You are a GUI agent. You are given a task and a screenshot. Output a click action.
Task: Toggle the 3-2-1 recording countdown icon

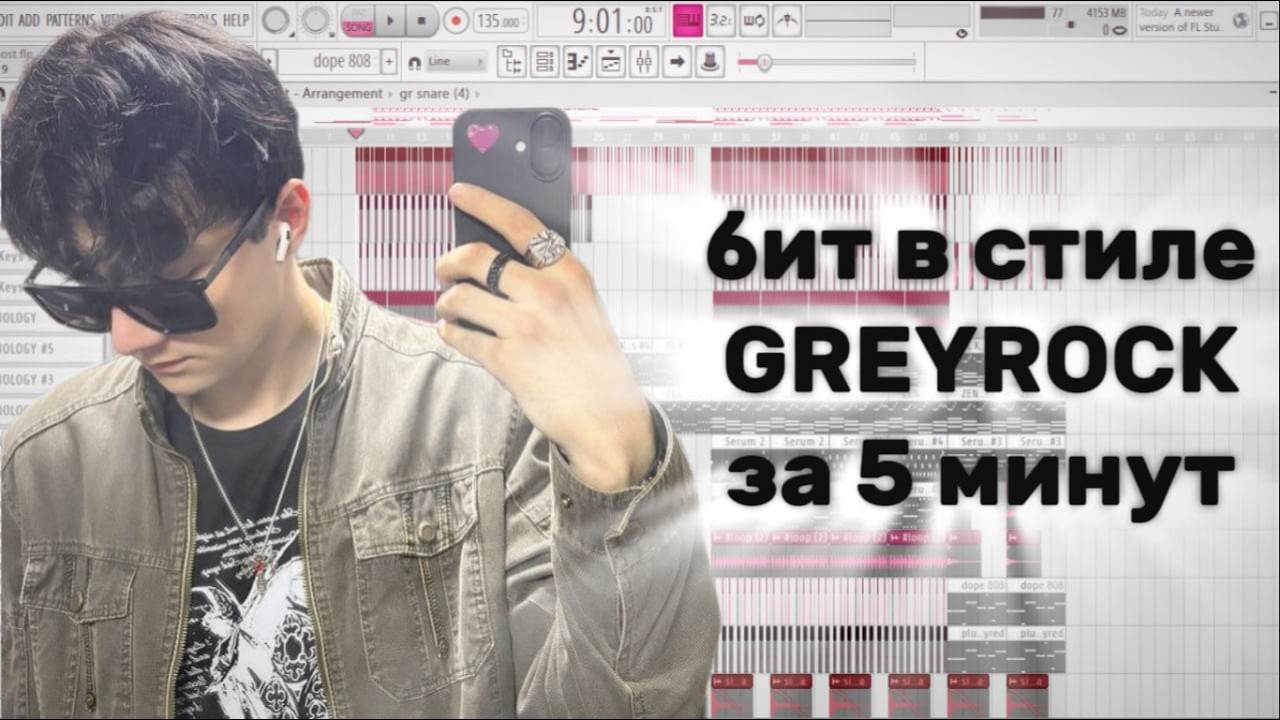point(720,20)
